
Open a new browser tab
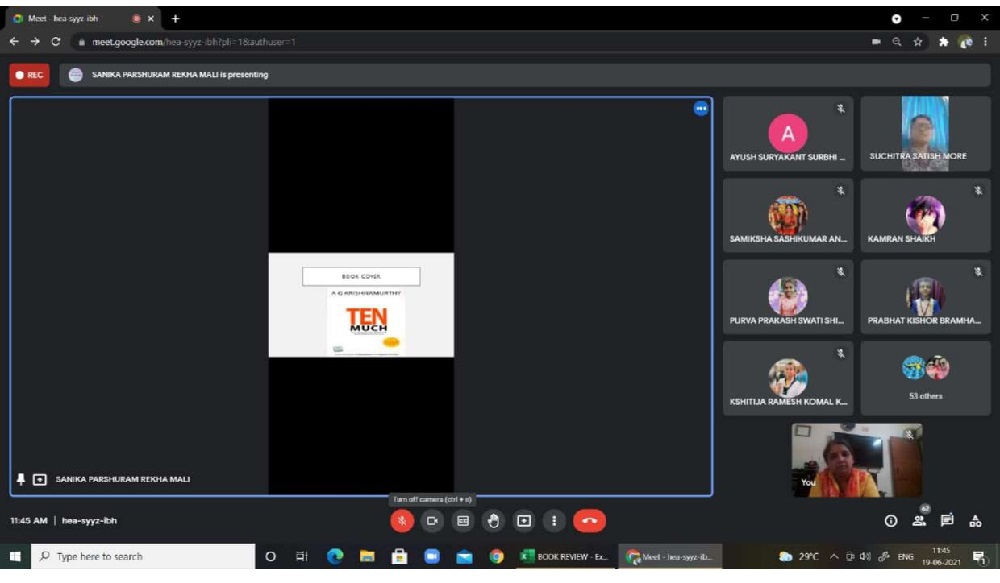176,18
